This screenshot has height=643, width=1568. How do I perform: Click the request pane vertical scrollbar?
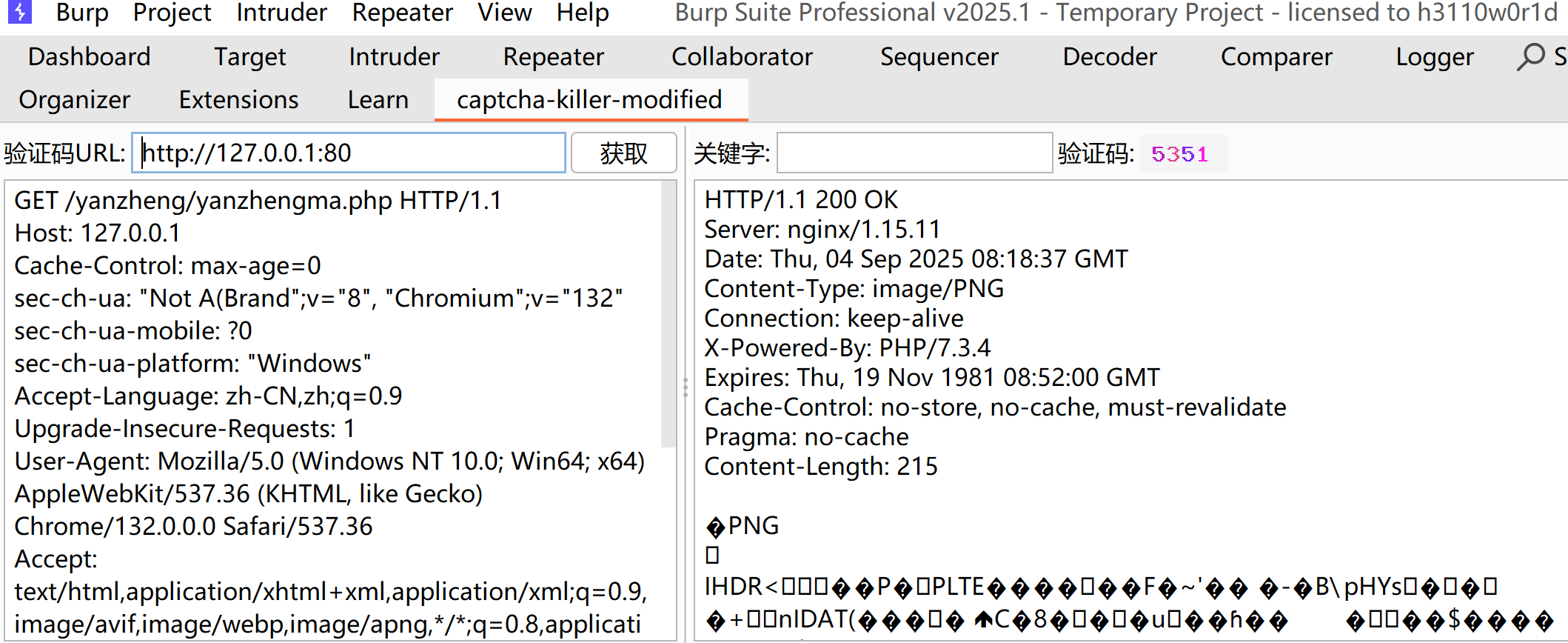click(x=668, y=315)
